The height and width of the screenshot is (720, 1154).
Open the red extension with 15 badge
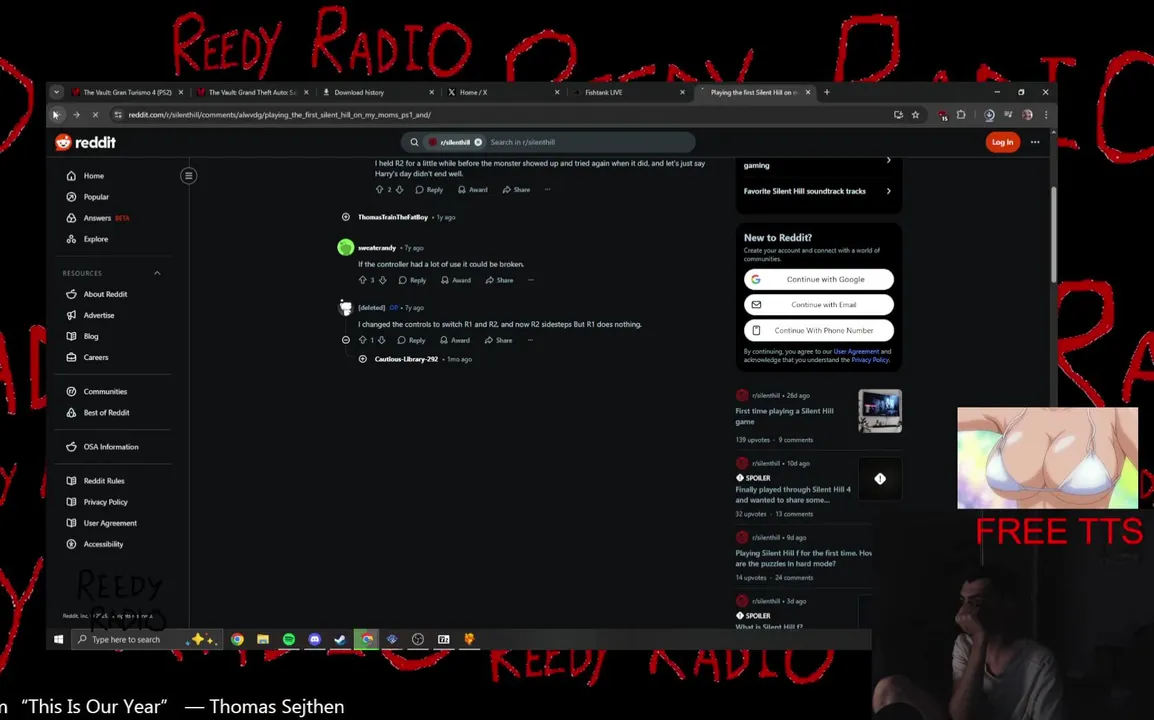click(943, 115)
